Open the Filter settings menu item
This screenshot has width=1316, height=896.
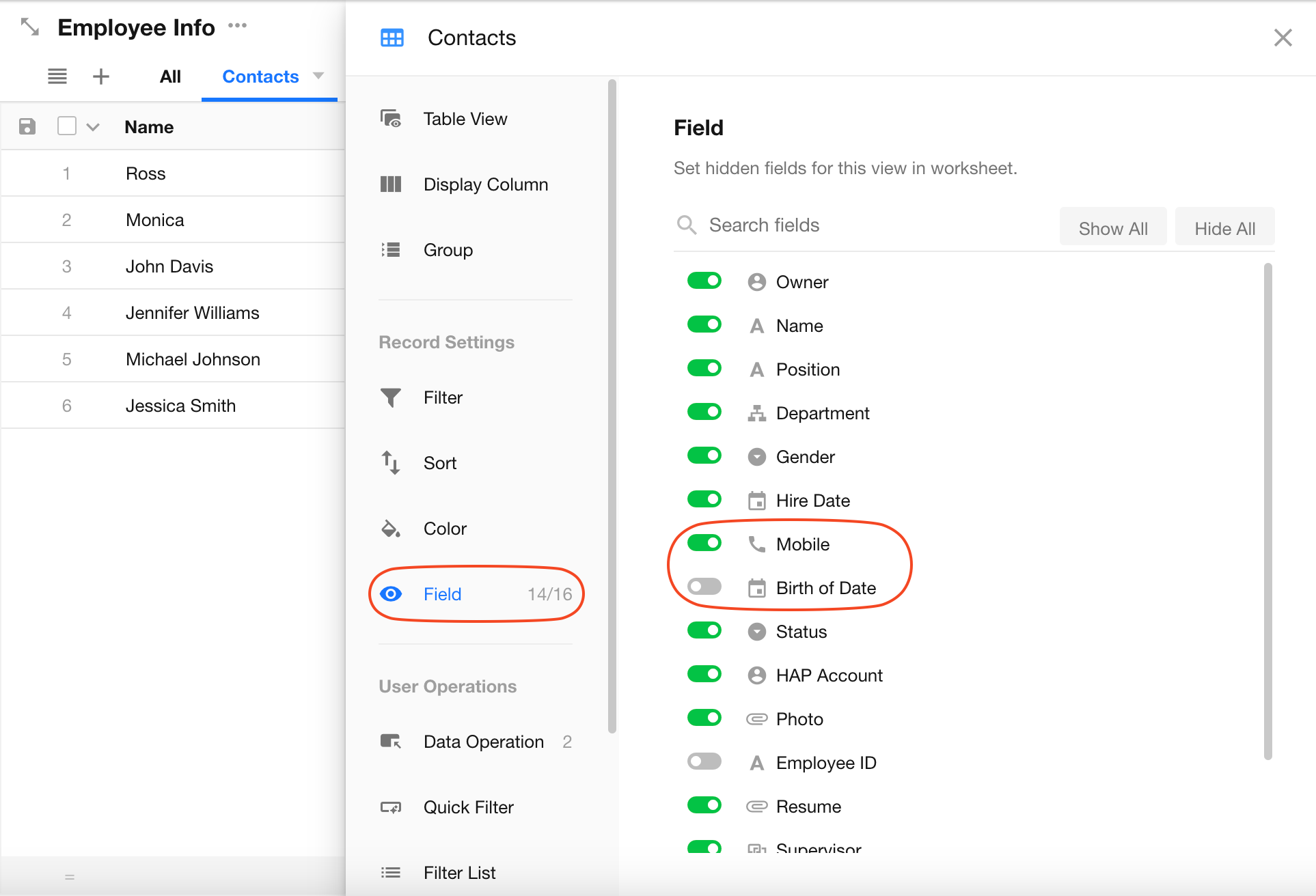pos(443,397)
